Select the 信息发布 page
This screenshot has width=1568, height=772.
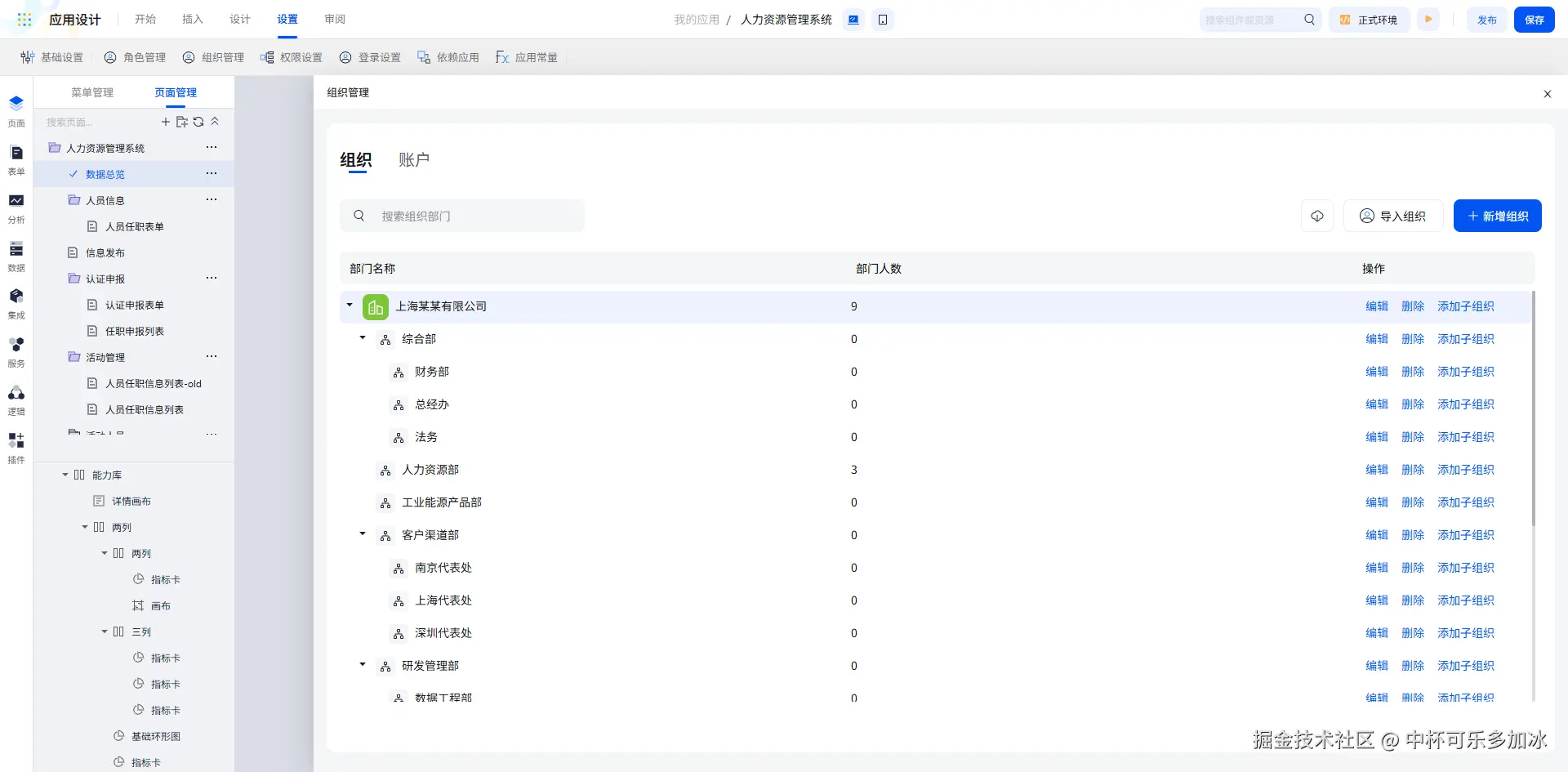[105, 252]
